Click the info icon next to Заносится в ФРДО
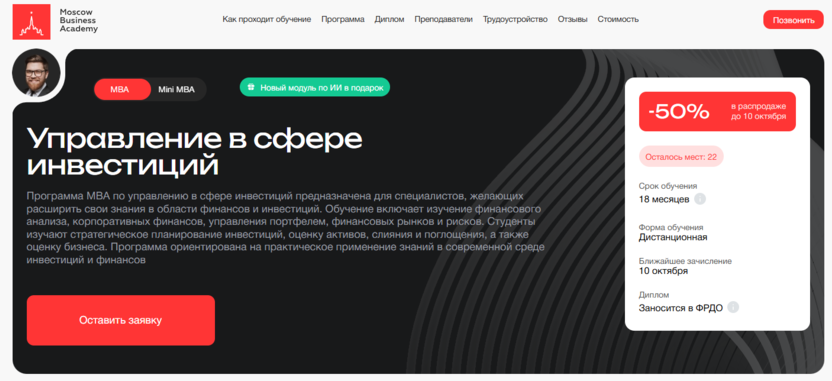The image size is (832, 381). 733,308
